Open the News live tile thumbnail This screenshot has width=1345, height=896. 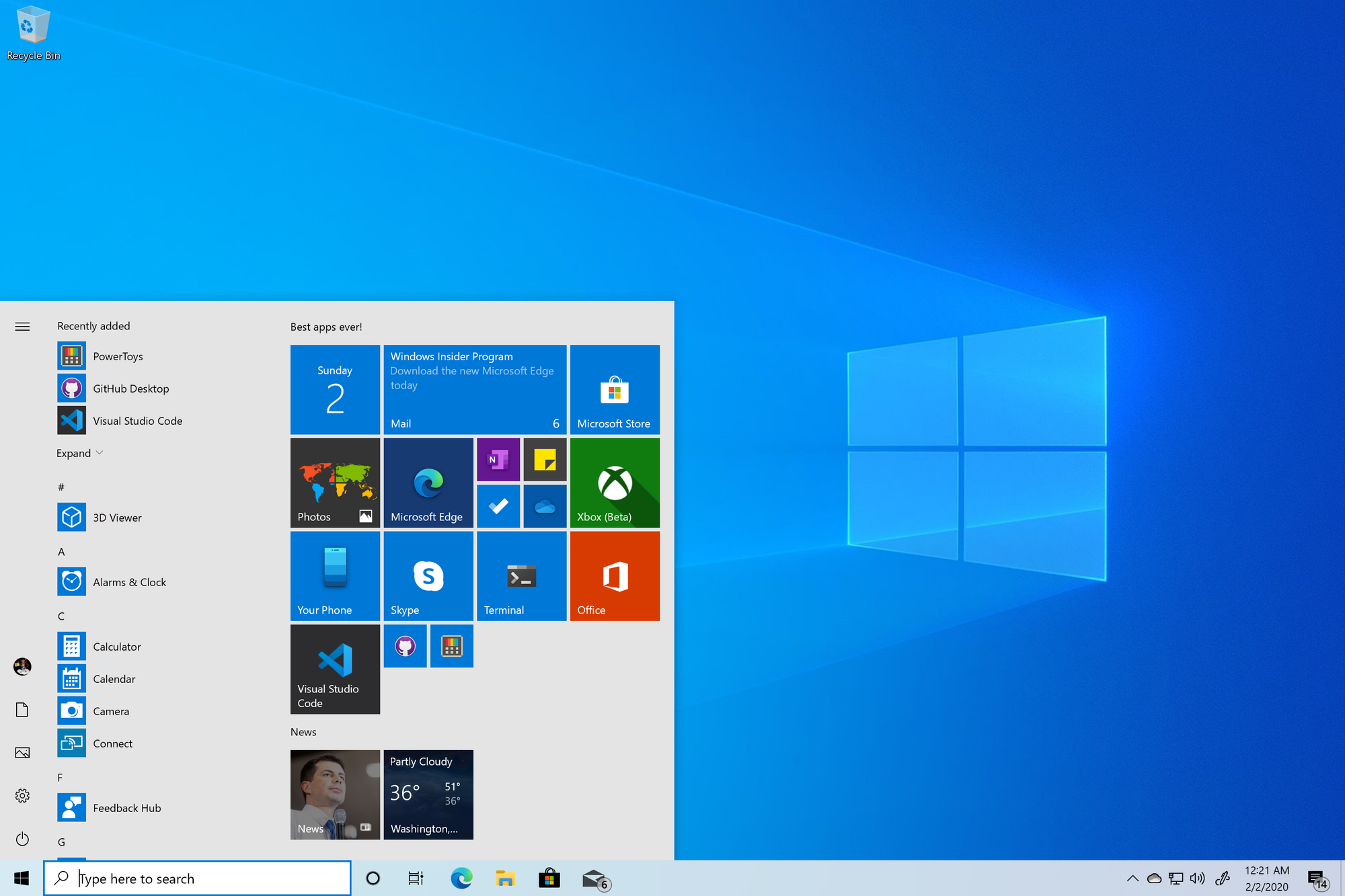pyautogui.click(x=335, y=795)
